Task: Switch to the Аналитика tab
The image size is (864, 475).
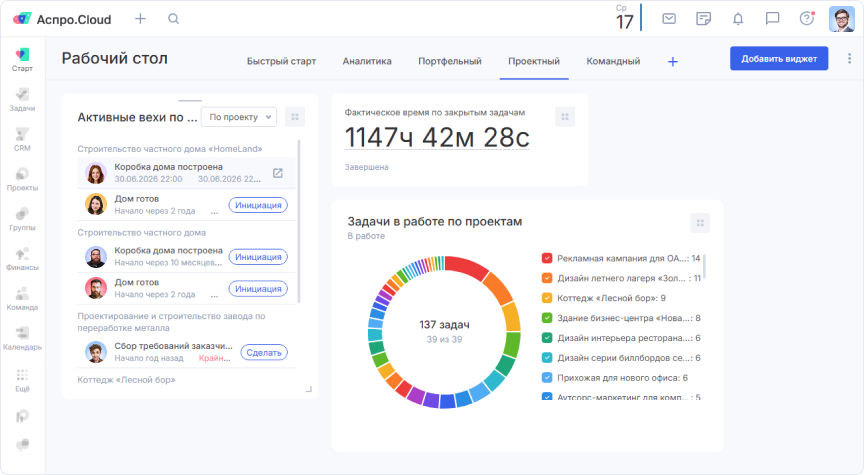Action: (367, 61)
